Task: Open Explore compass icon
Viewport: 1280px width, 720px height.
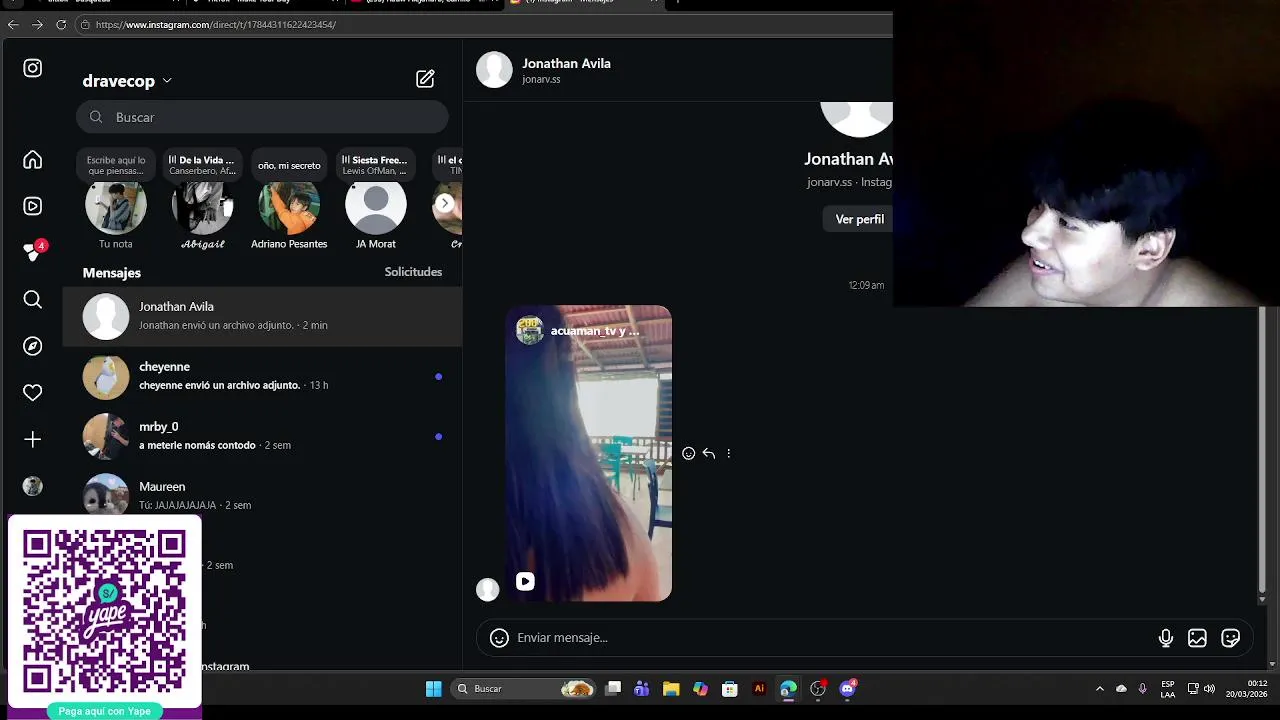Action: (x=33, y=346)
